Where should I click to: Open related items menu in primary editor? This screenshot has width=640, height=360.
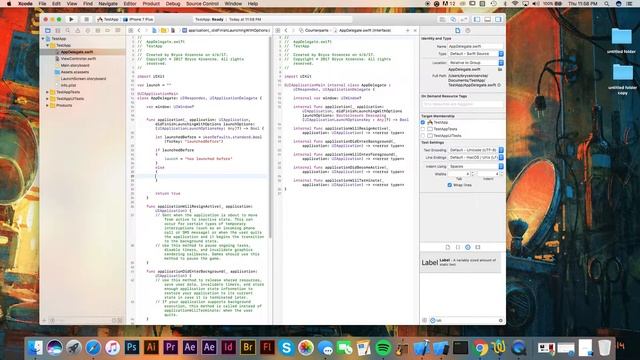131,31
